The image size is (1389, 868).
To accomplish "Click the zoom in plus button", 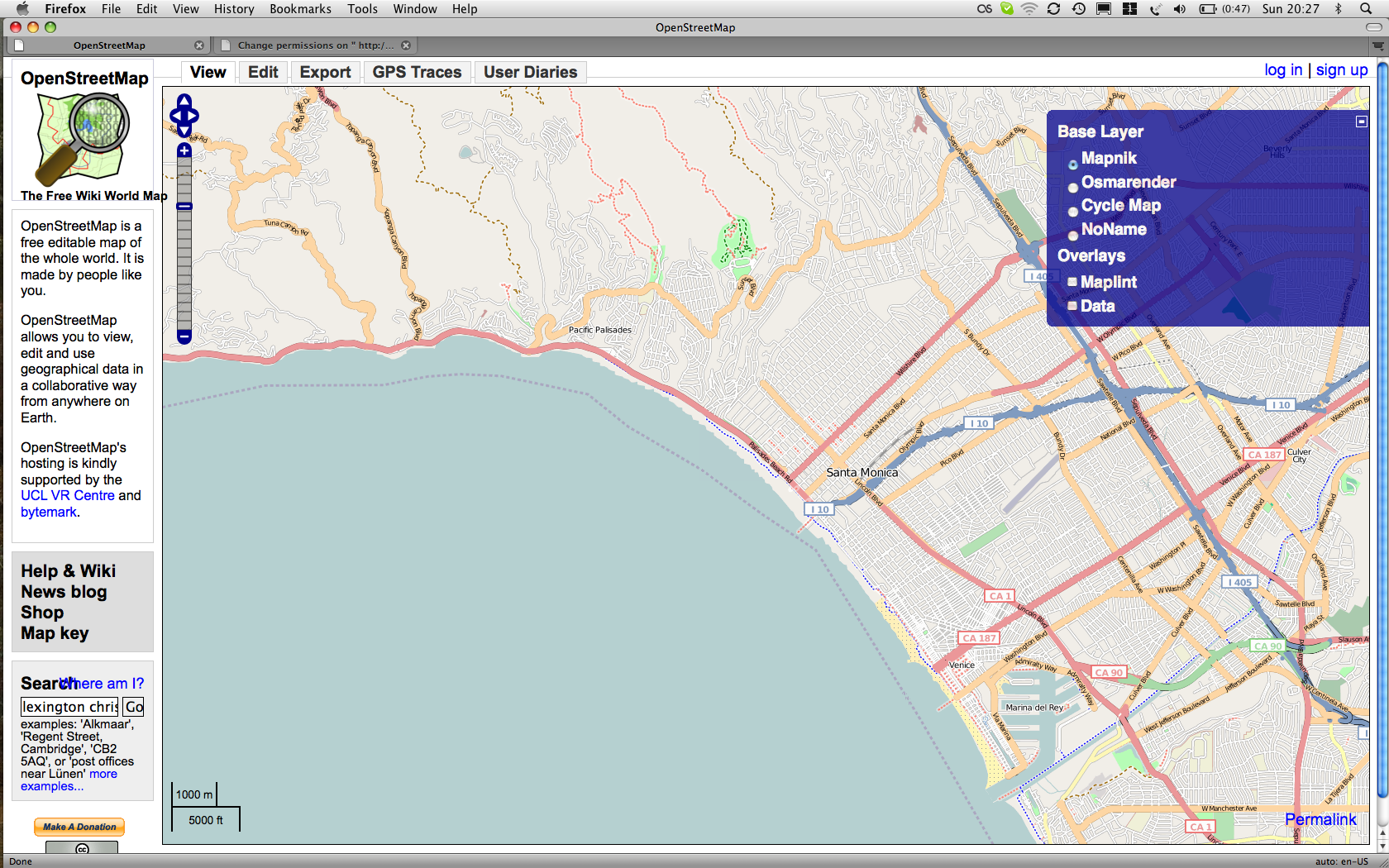I will point(184,150).
